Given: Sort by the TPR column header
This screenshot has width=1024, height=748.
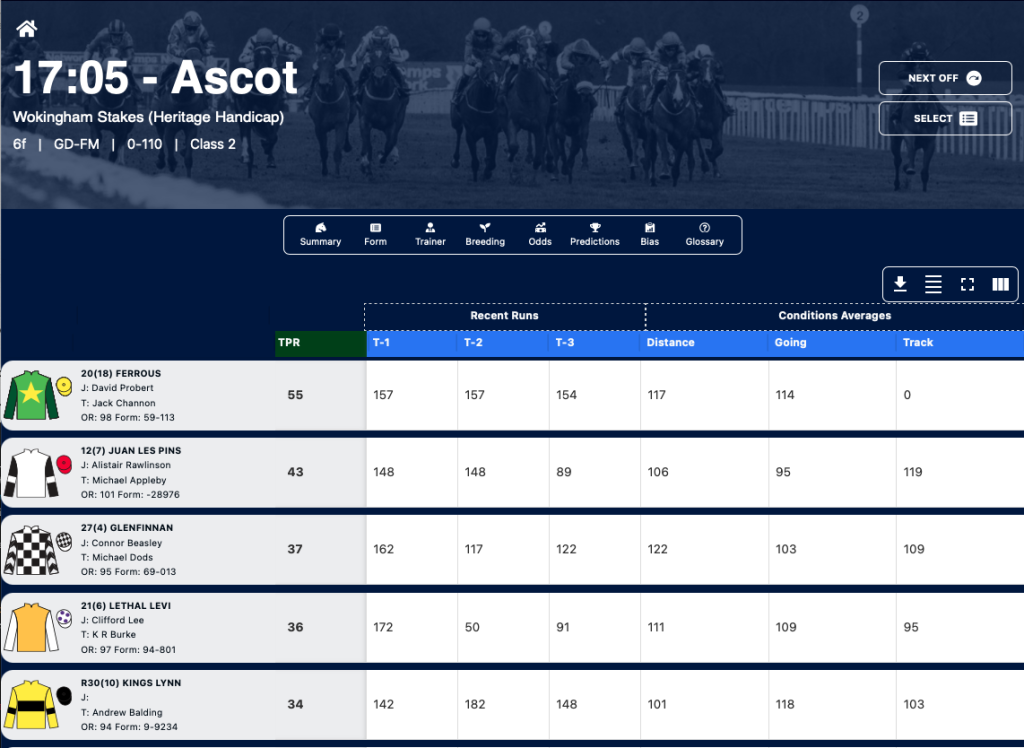Looking at the screenshot, I should click(321, 343).
